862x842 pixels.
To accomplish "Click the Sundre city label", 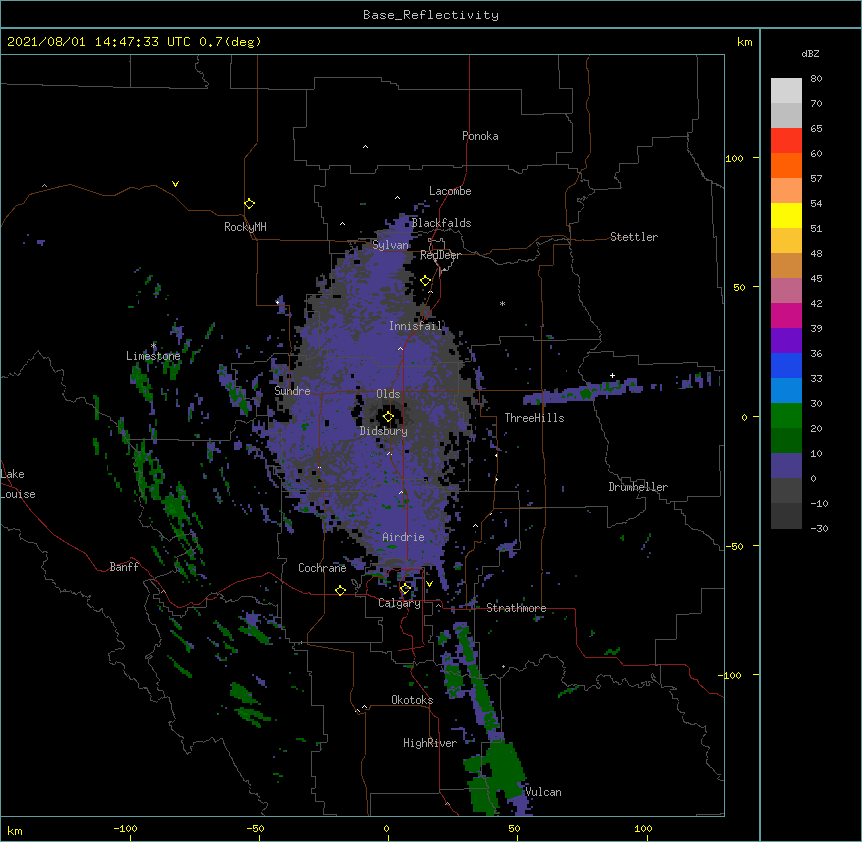I will (292, 391).
